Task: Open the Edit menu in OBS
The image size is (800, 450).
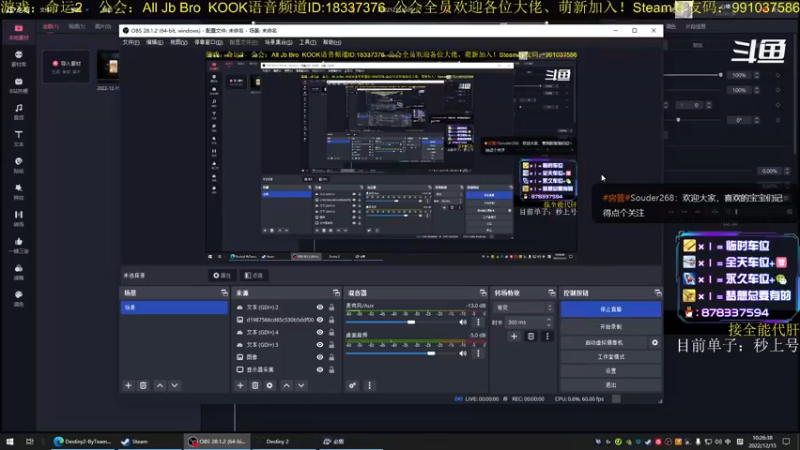Action: pyautogui.click(x=155, y=42)
